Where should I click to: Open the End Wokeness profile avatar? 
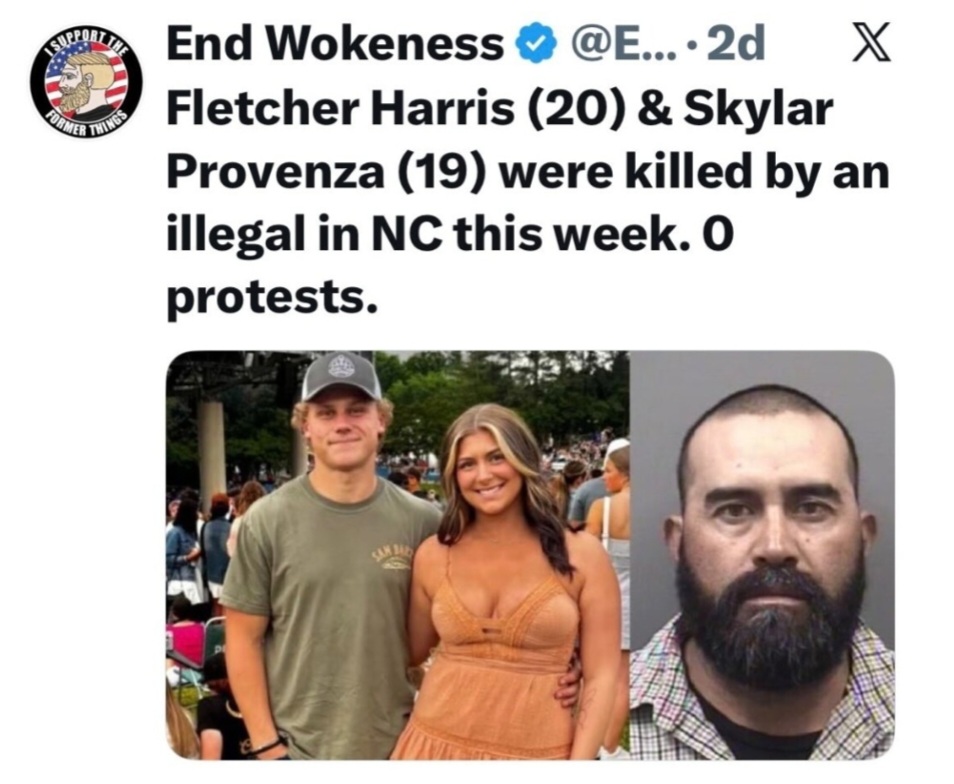coord(85,80)
